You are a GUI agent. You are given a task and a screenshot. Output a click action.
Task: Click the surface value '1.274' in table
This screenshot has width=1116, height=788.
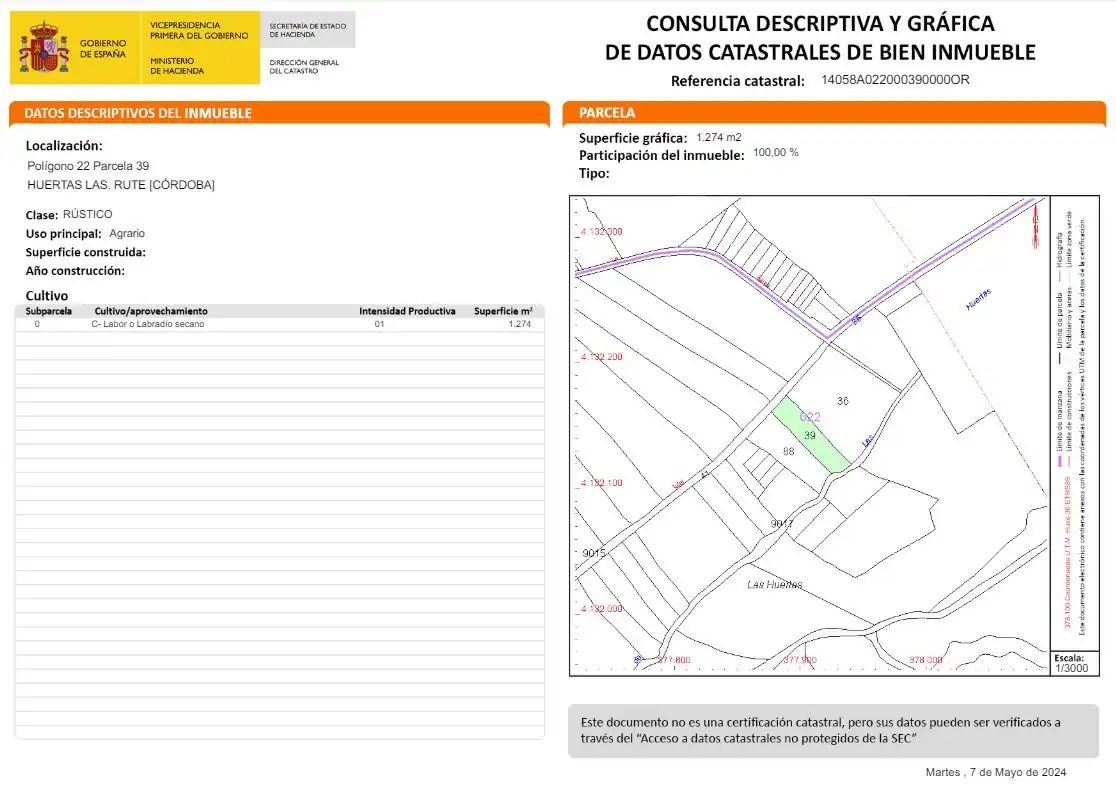pos(520,324)
